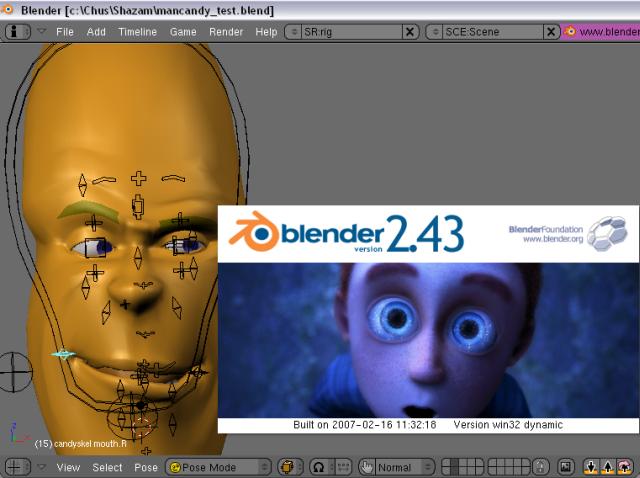Viewport: 640px width, 478px height.
Task: Toggle move object centers only button
Action: (x=344, y=467)
